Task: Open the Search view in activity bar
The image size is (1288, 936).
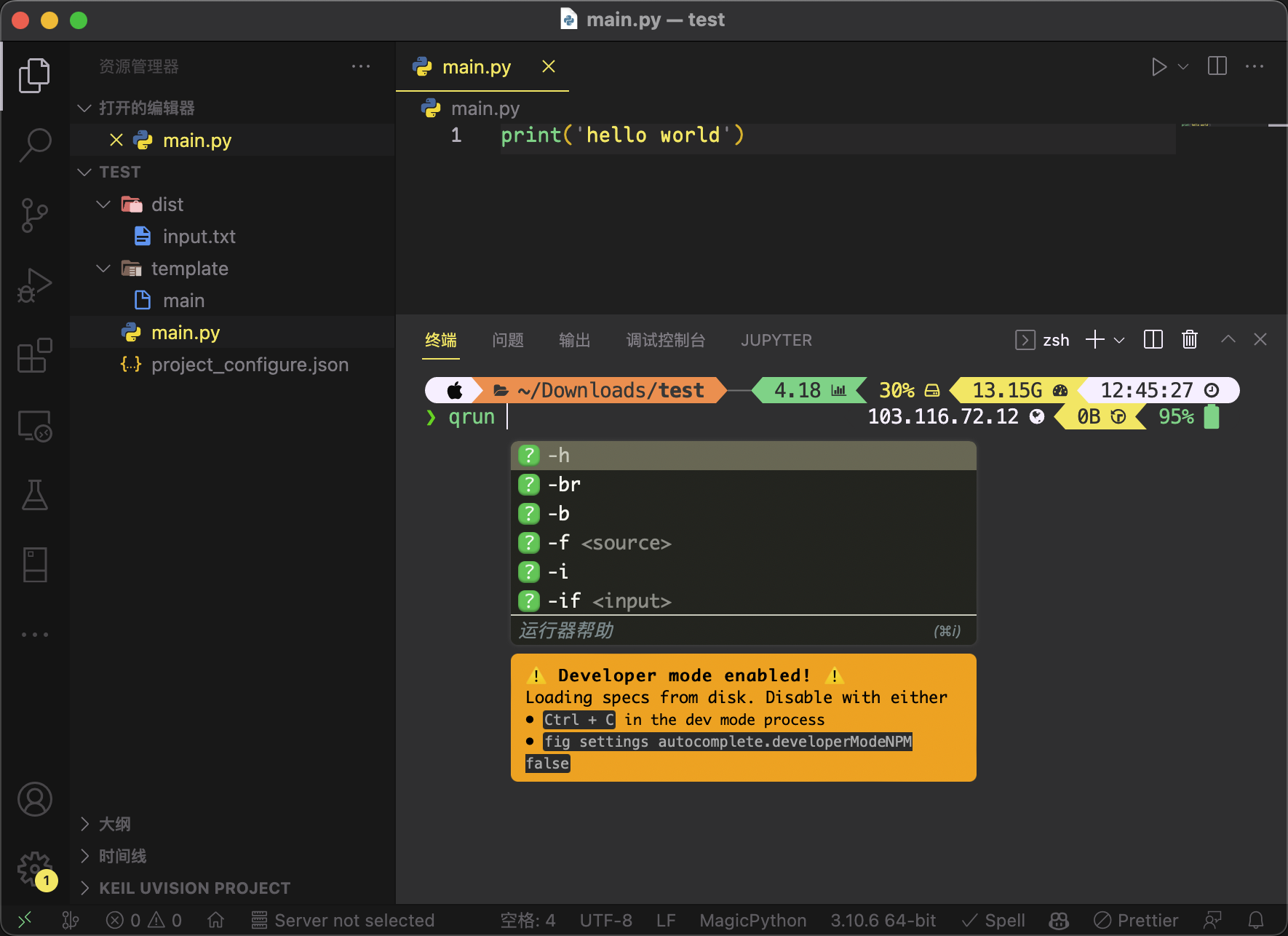Action: [34, 145]
